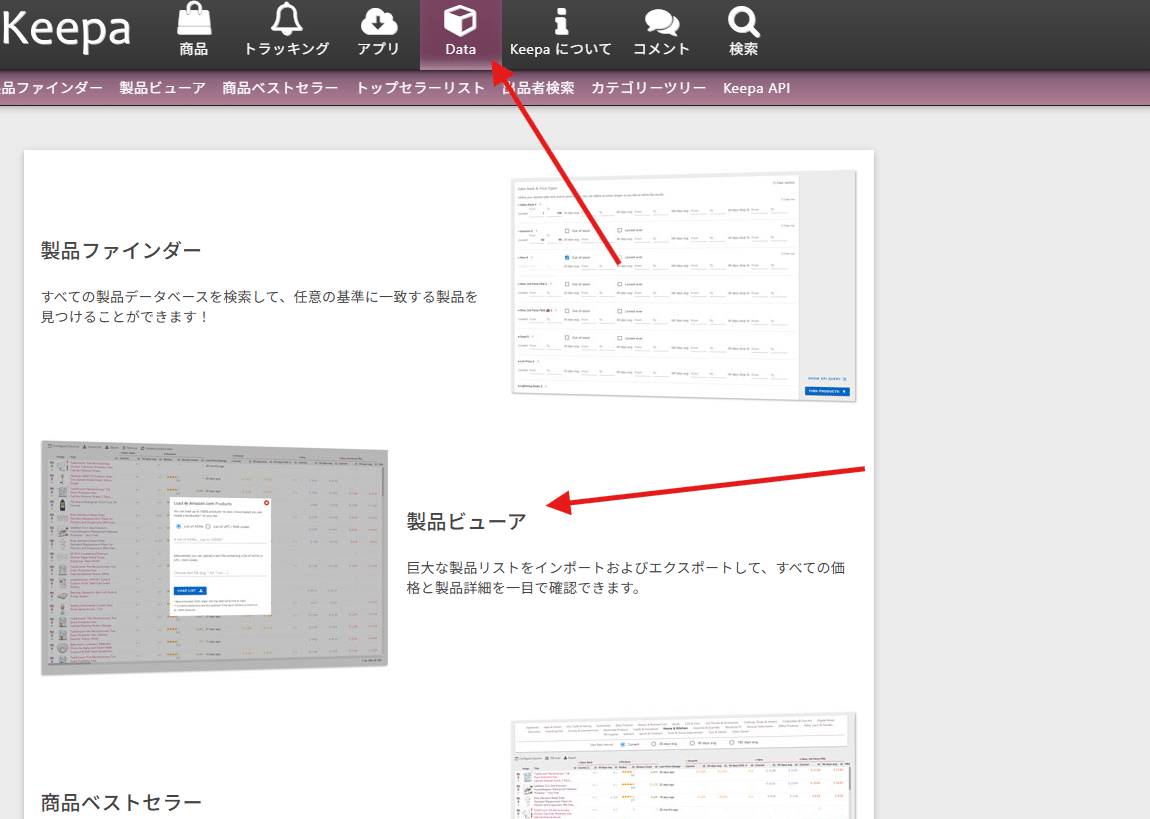This screenshot has width=1150, height=819.
Task: Open the 製品ビューア menu entry
Action: (x=161, y=87)
